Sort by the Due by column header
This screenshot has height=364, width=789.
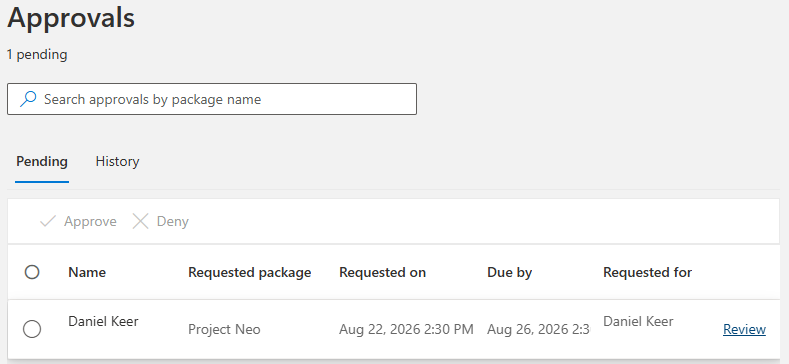[509, 272]
